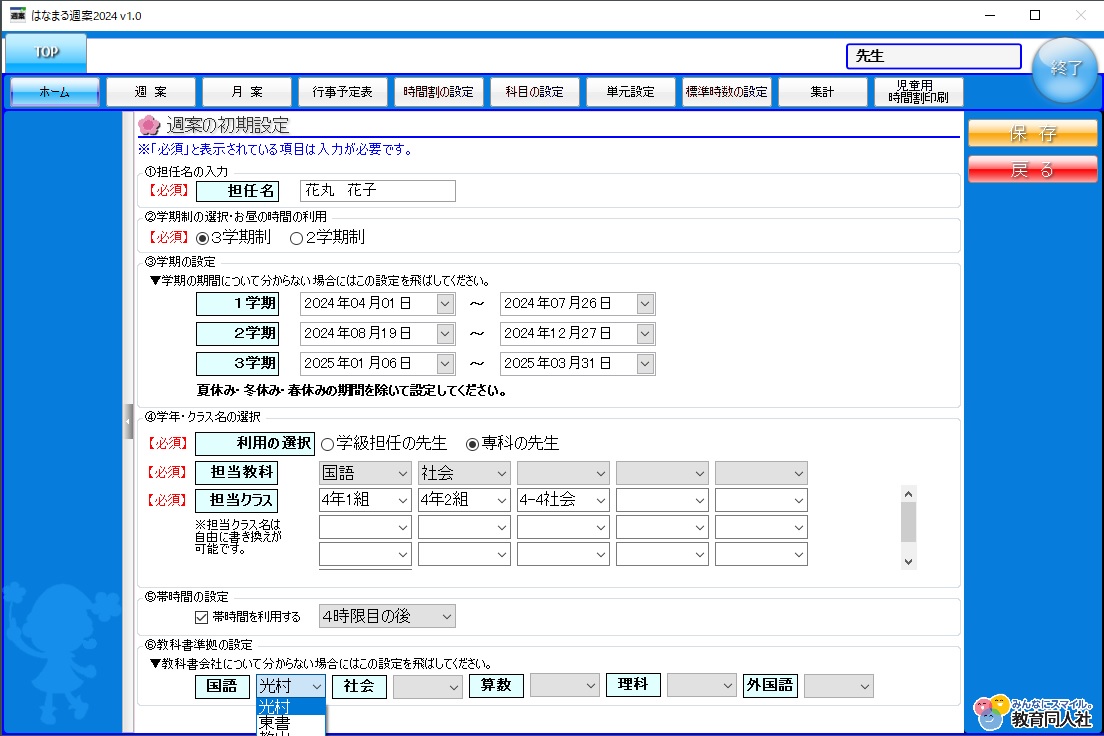Click the class list scroll down arrow
The width and height of the screenshot is (1104, 736).
coord(908,561)
